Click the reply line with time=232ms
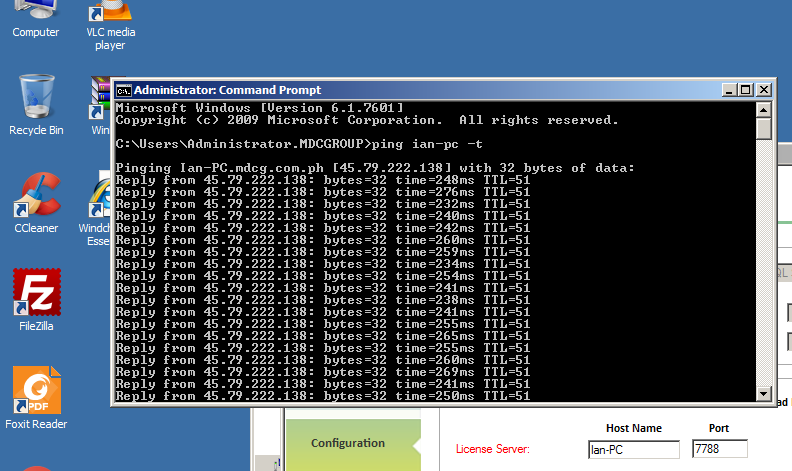The height and width of the screenshot is (471, 792). tap(323, 204)
